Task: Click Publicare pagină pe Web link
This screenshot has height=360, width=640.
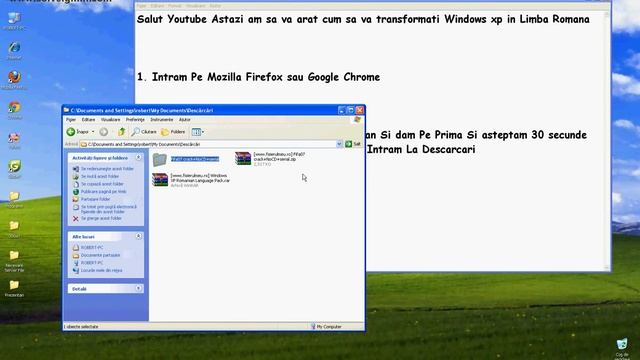Action: [103, 191]
